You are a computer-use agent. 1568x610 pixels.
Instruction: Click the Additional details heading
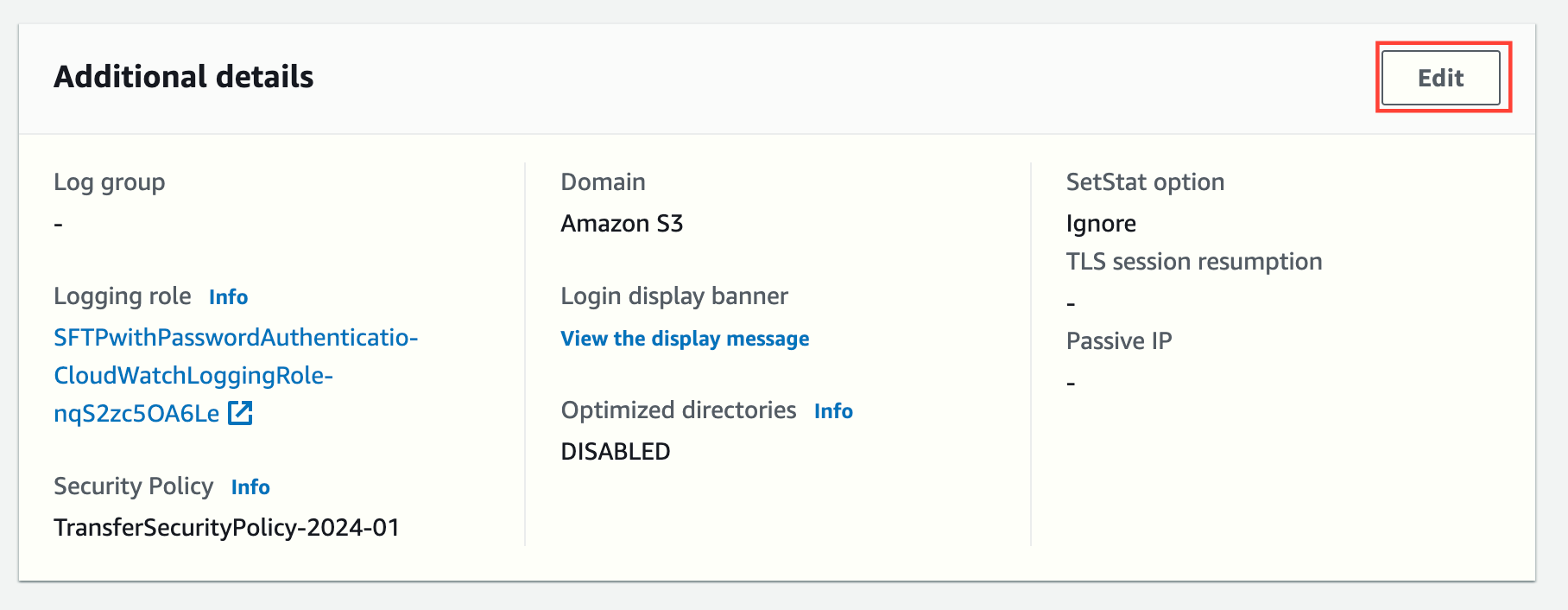point(184,77)
